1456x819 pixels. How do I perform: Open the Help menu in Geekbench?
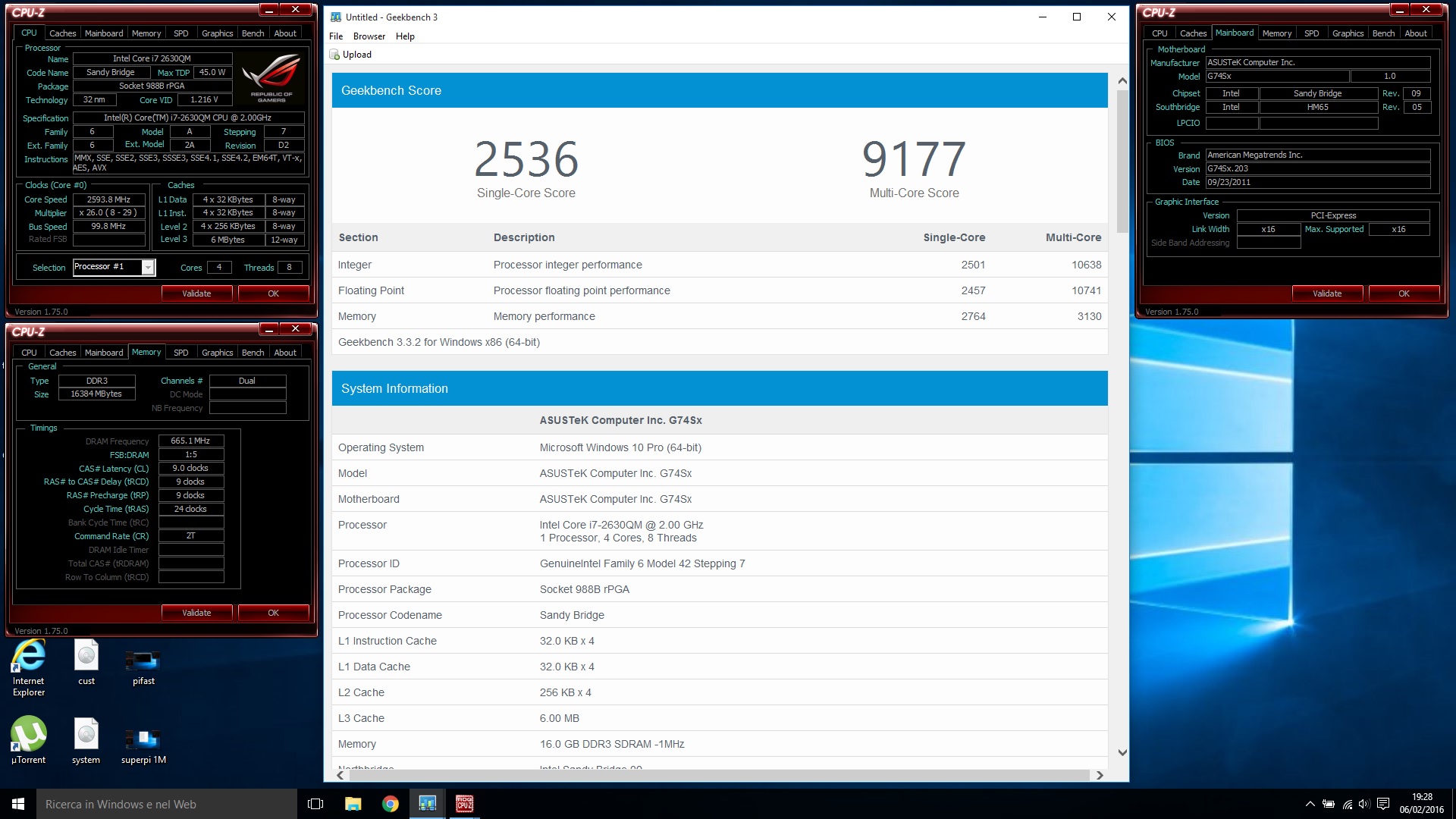(x=405, y=36)
